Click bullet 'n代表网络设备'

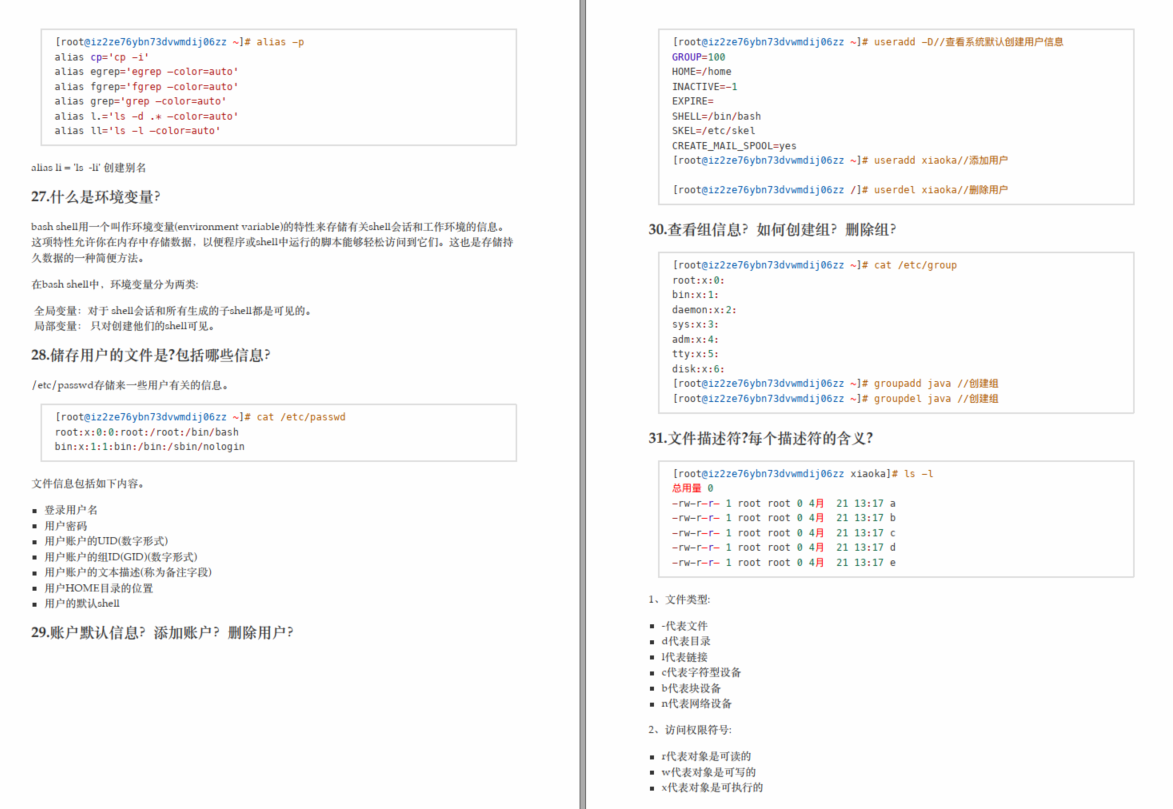tap(696, 703)
